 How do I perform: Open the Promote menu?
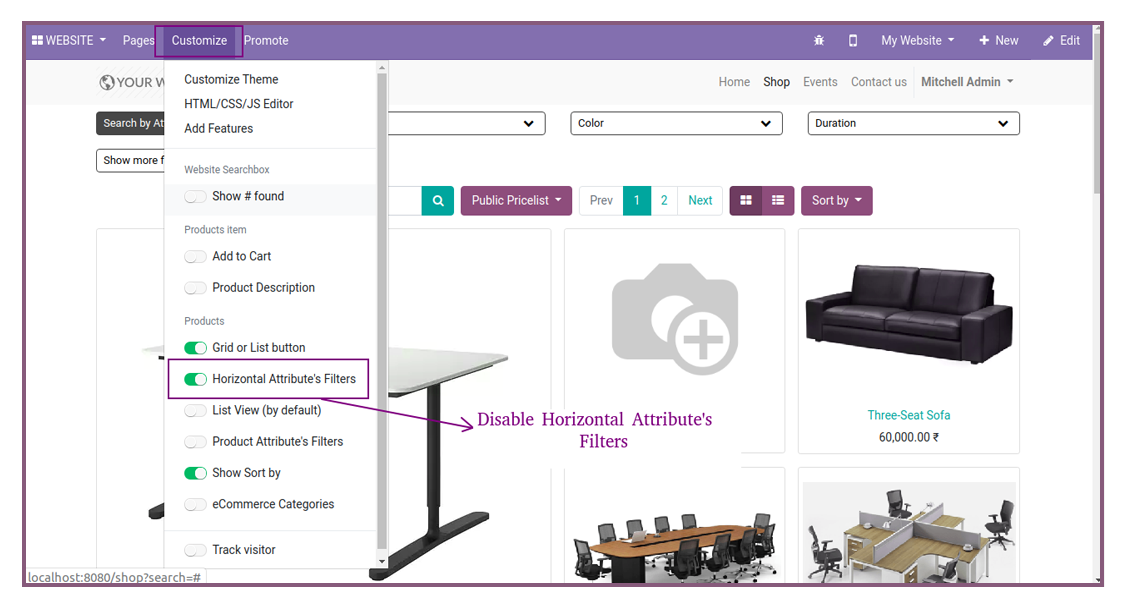click(x=266, y=40)
